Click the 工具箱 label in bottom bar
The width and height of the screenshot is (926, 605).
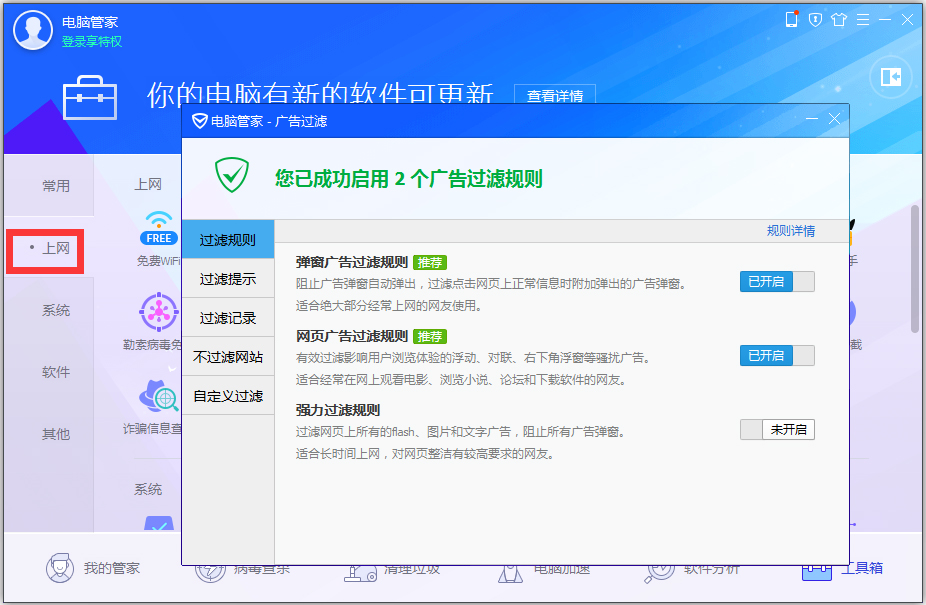pos(862,568)
